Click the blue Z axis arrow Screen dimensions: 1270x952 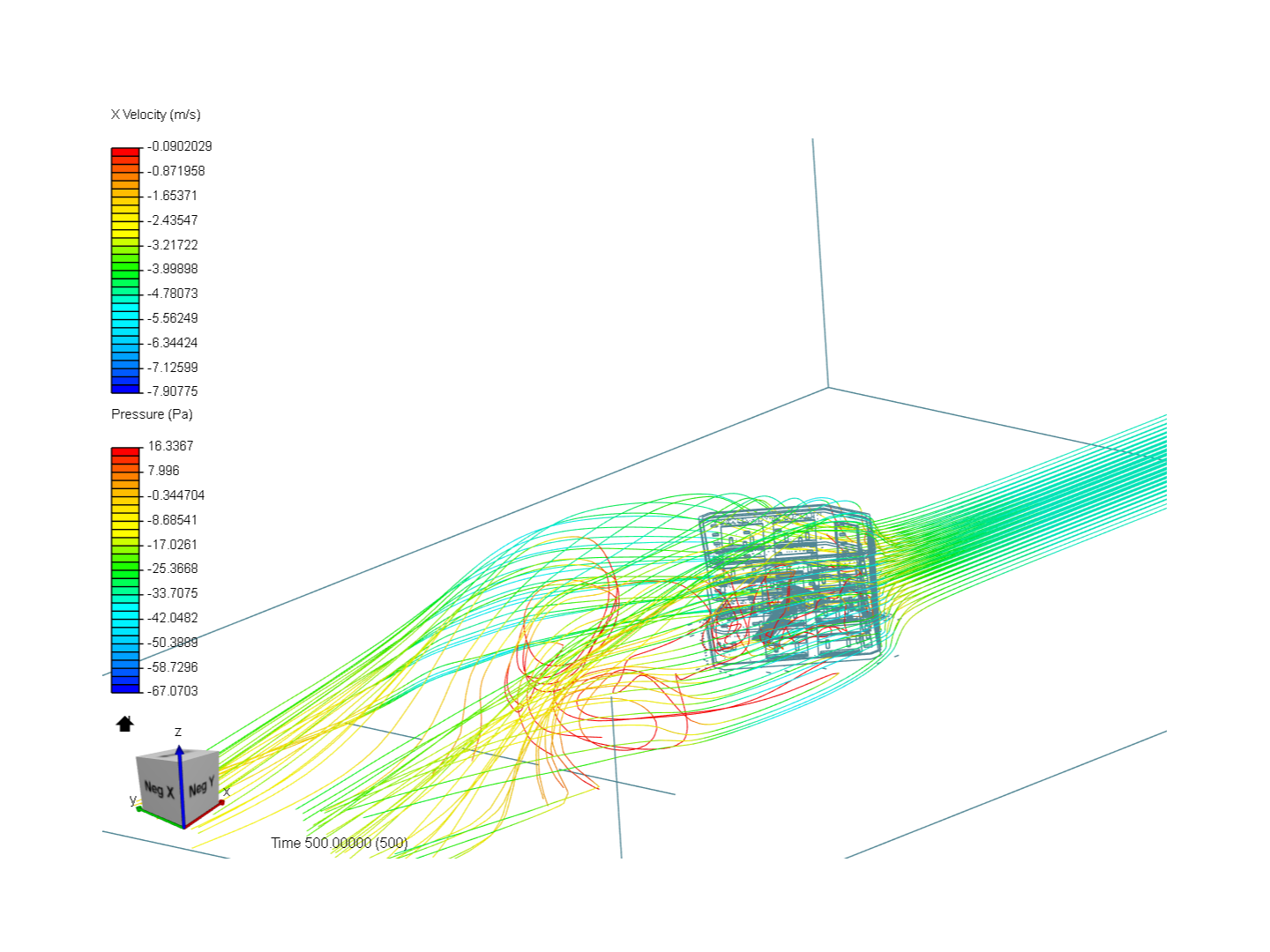(180, 786)
